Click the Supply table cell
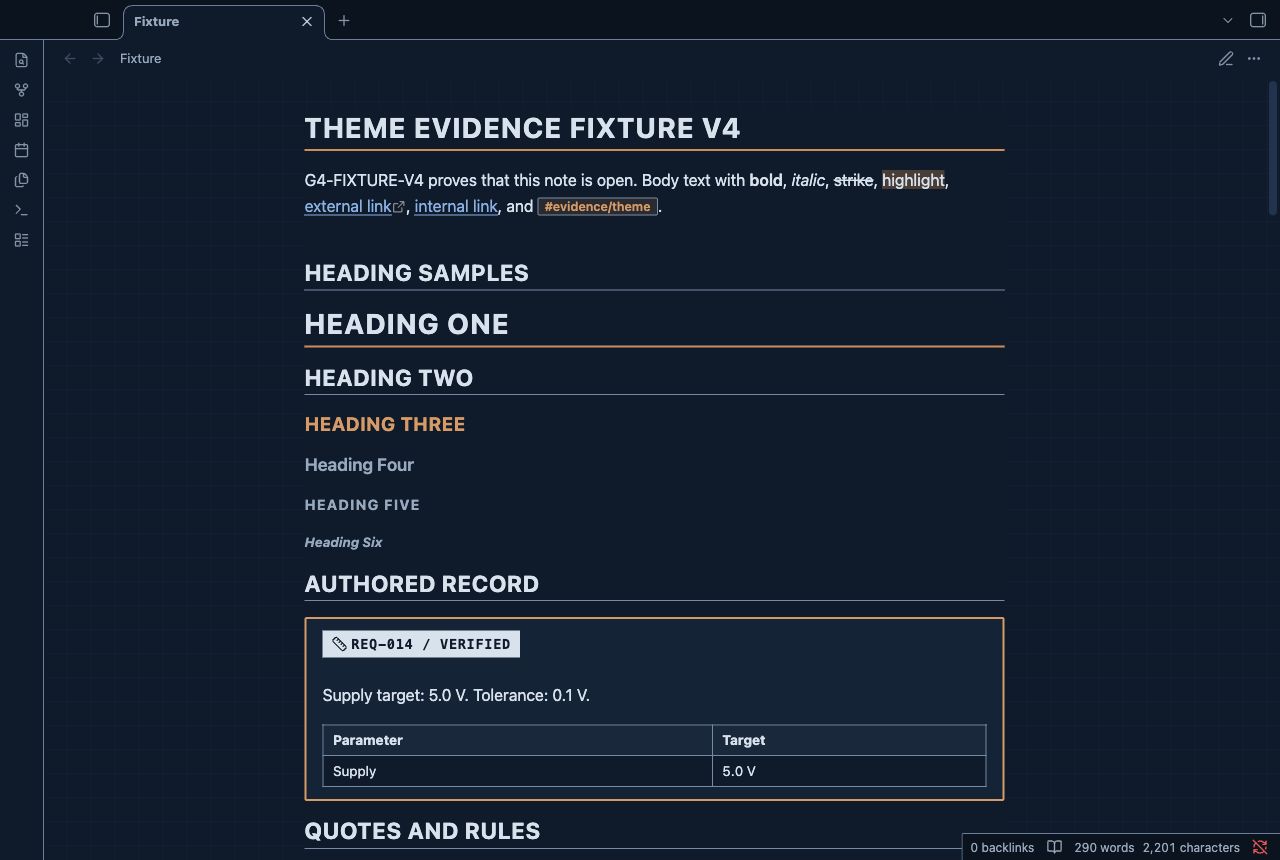 pos(517,771)
